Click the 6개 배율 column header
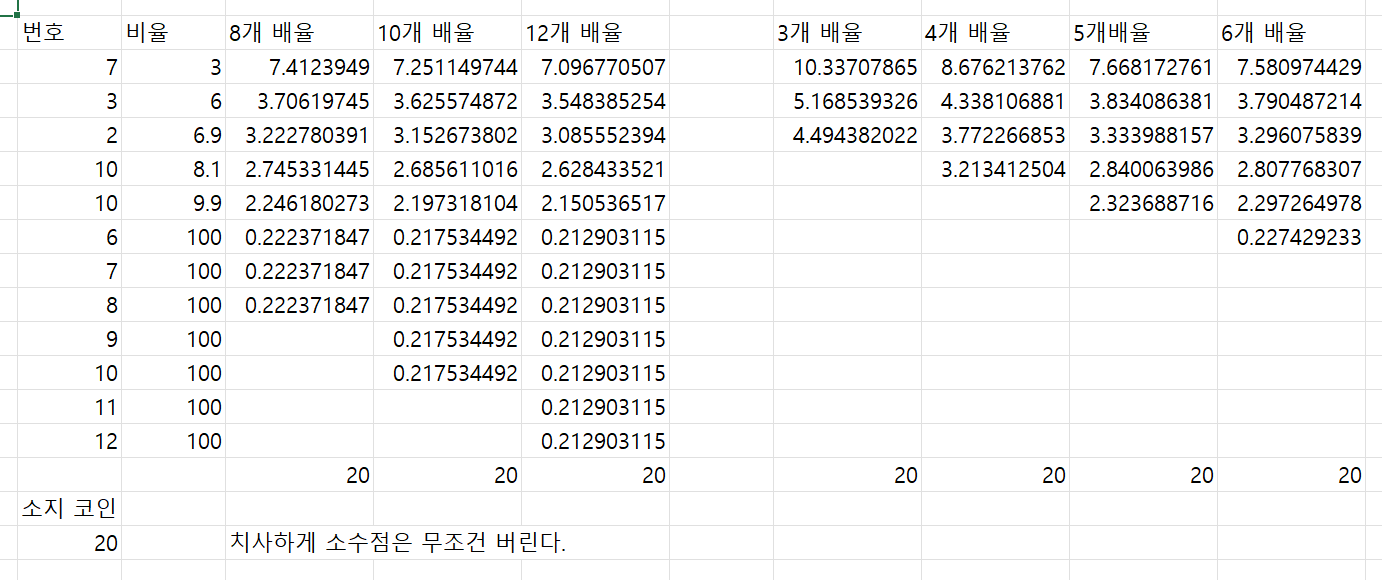The image size is (1382, 580). [x=1292, y=33]
